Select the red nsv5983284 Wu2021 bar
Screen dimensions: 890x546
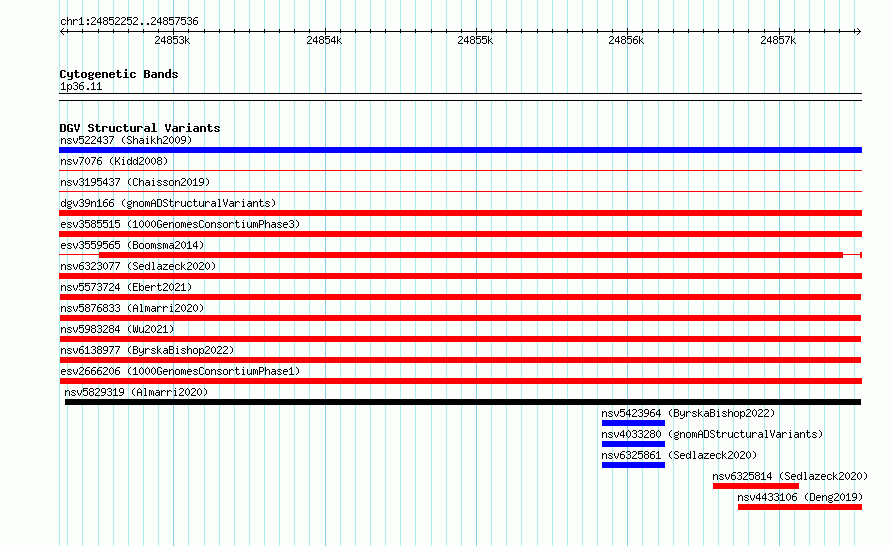click(460, 339)
